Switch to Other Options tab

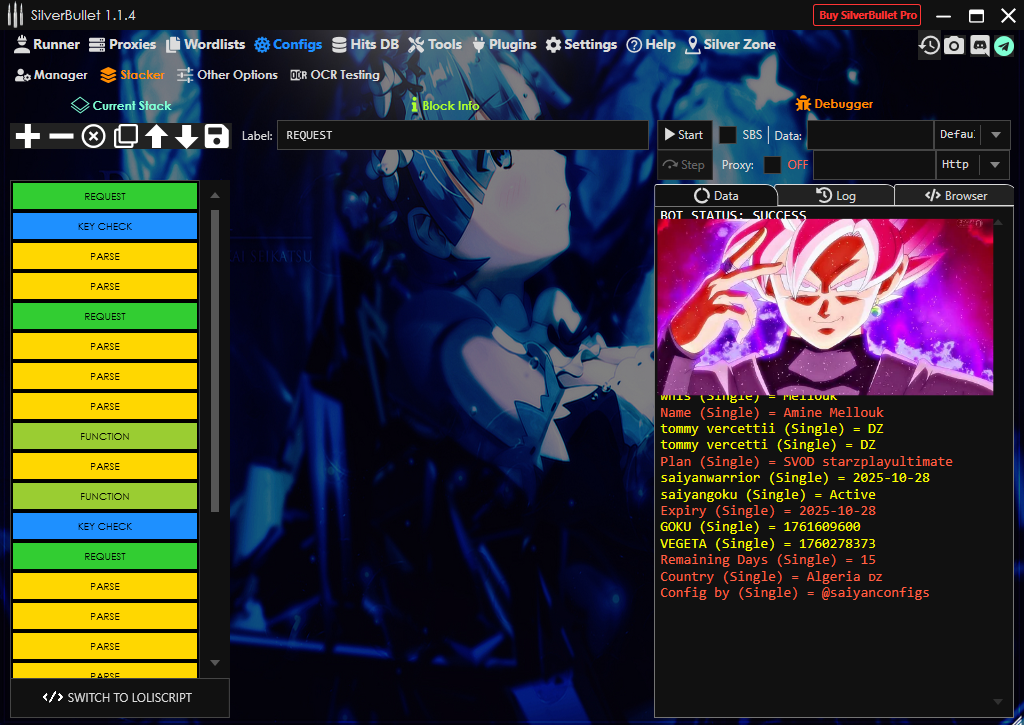pos(227,75)
